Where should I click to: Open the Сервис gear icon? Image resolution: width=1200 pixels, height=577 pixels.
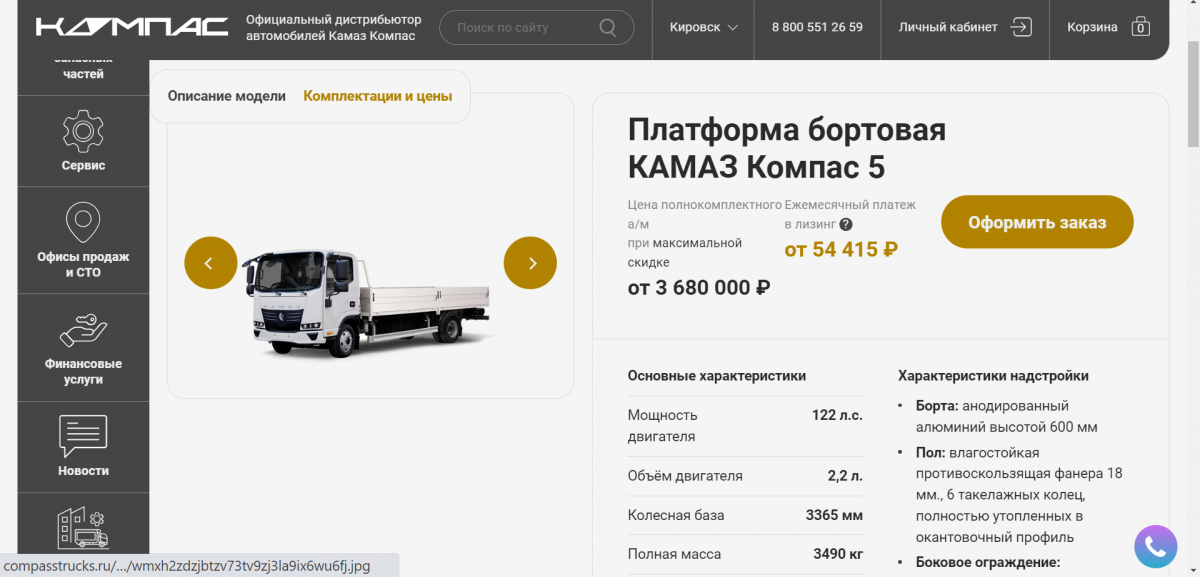pyautogui.click(x=83, y=131)
